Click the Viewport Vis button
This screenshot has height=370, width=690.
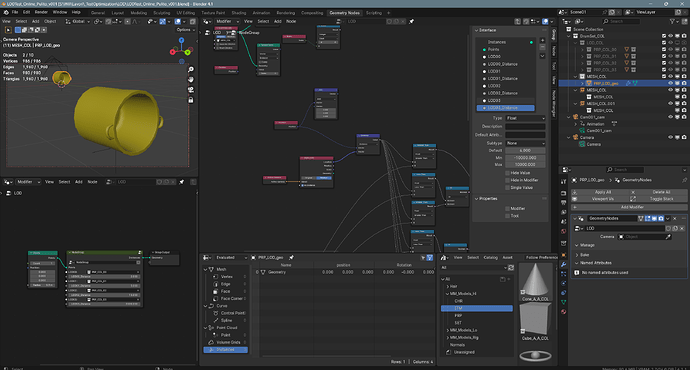(599, 199)
